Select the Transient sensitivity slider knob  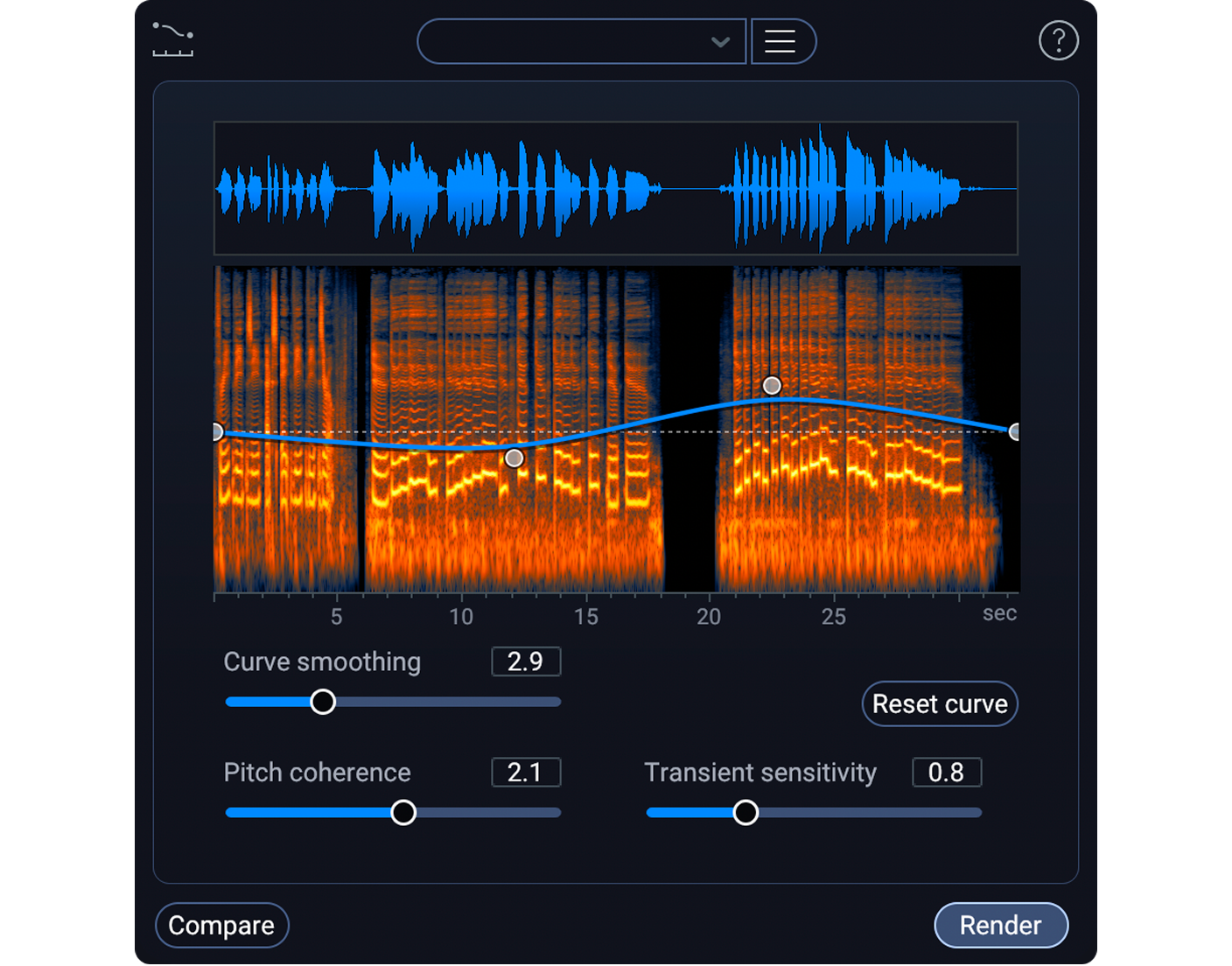click(x=745, y=812)
